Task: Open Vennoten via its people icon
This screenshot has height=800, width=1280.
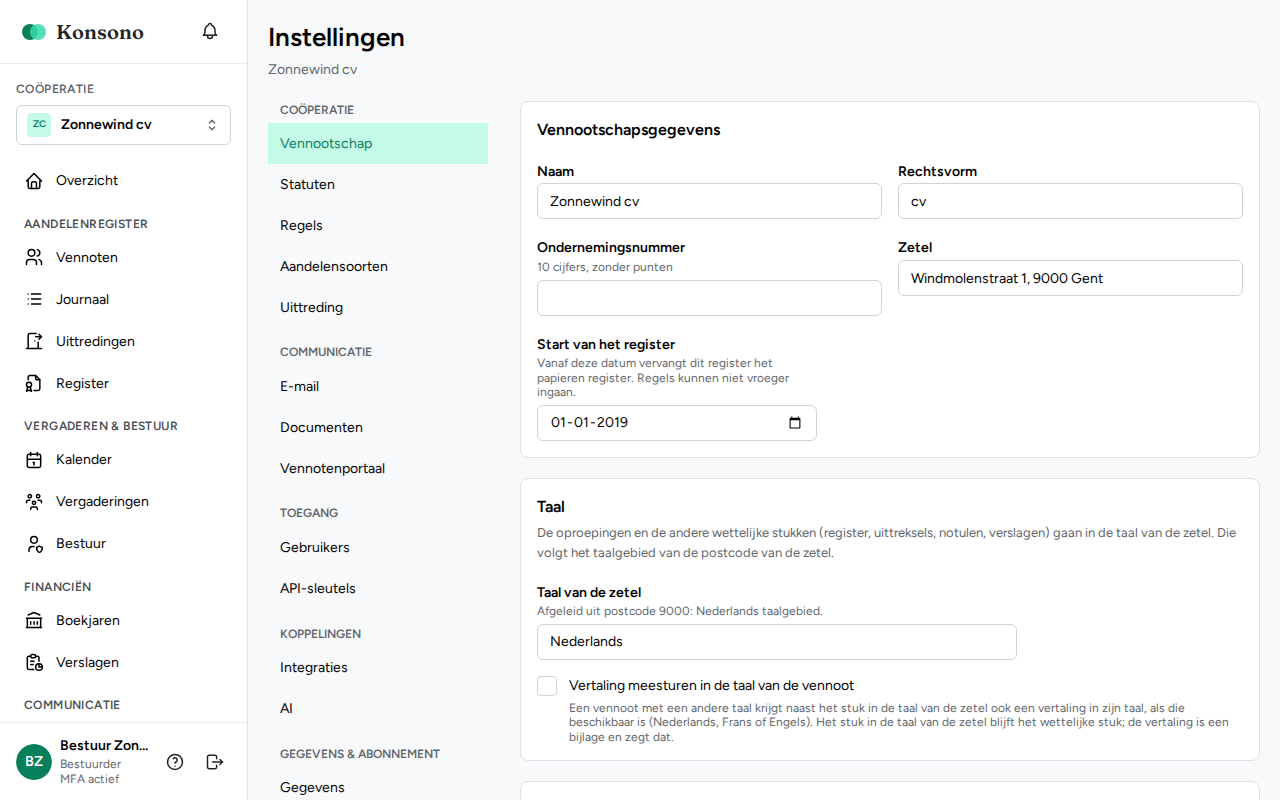Action: click(34, 258)
